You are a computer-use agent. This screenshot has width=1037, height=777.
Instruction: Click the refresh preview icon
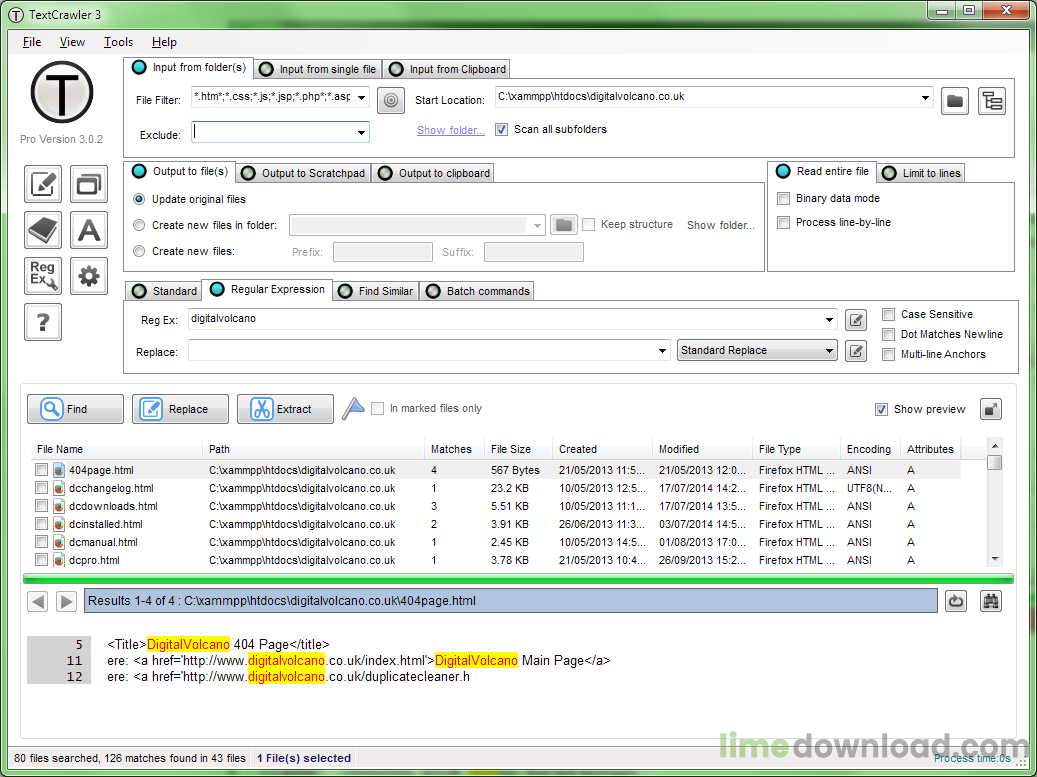click(956, 601)
